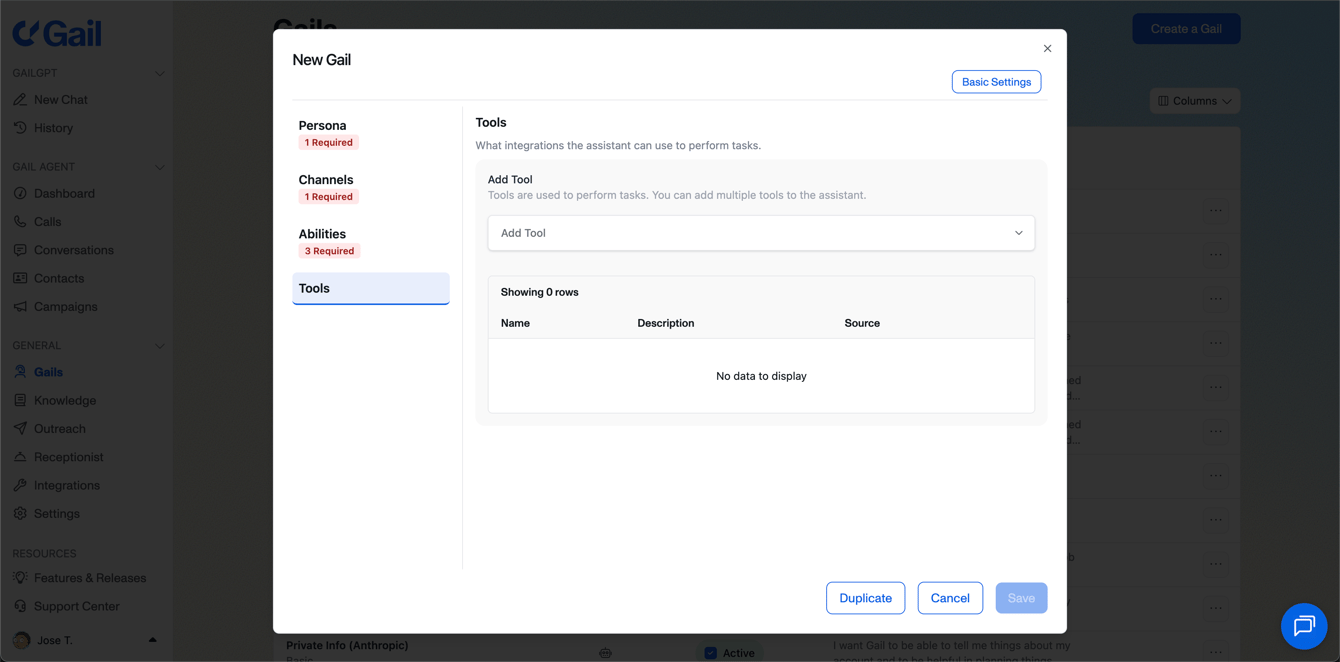Viewport: 1340px width, 662px height.
Task: Click the Create a Gail button
Action: click(x=1186, y=29)
